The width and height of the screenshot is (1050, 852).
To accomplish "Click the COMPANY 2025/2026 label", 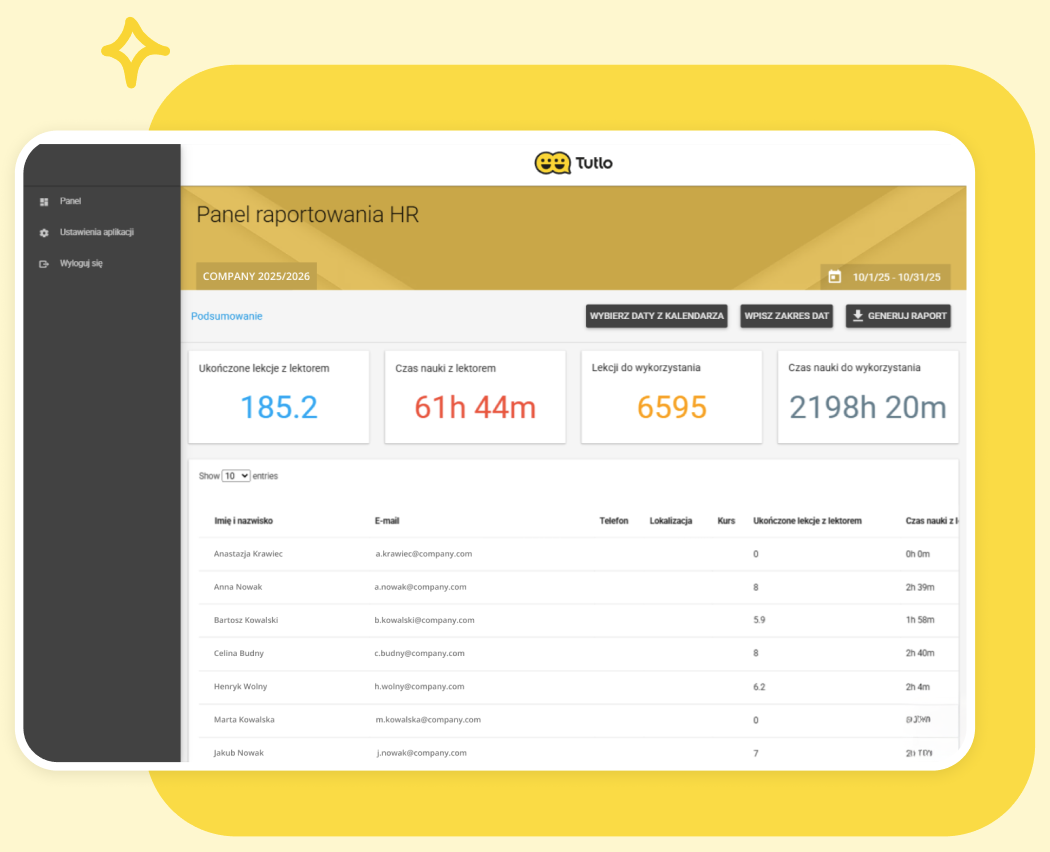I will [x=256, y=276].
